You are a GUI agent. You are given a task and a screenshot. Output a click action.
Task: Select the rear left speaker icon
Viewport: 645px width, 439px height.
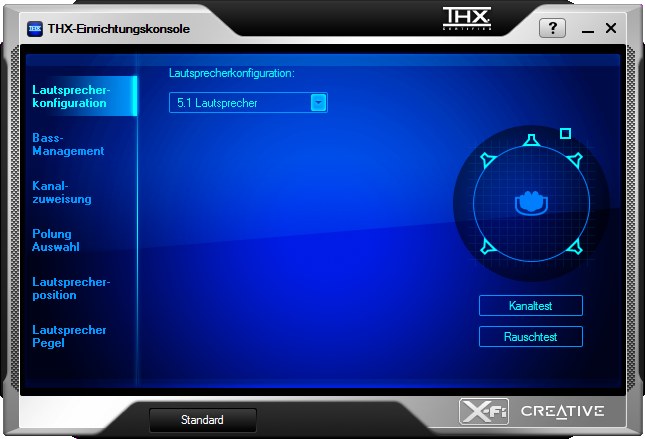pyautogui.click(x=488, y=246)
